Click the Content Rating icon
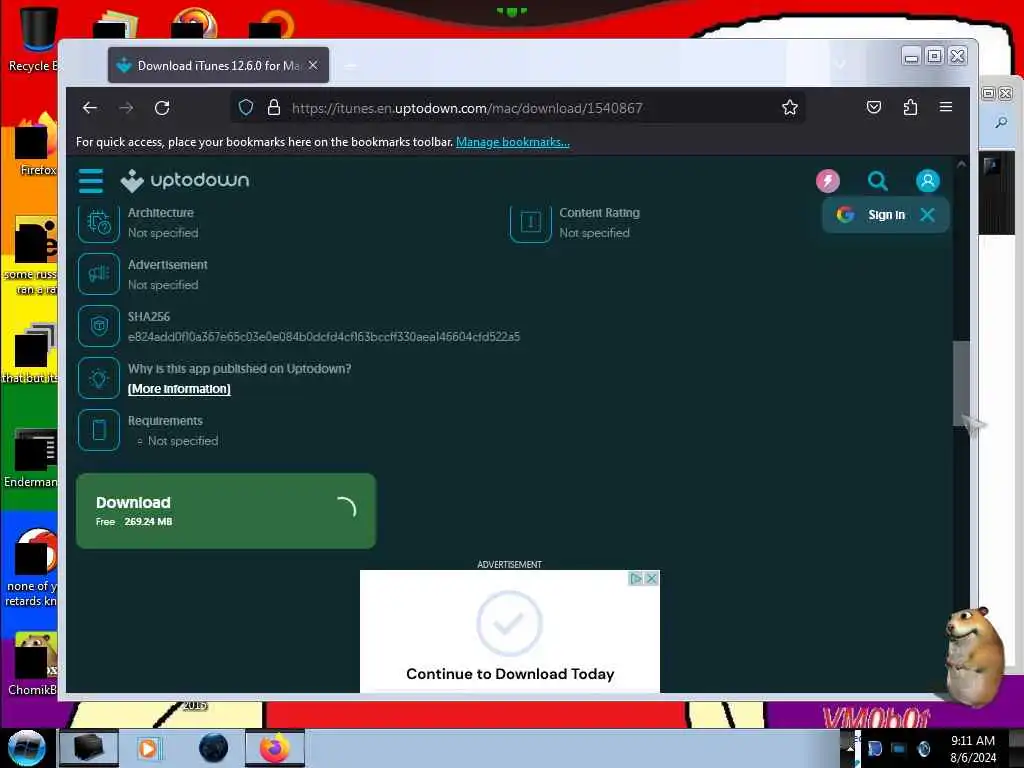The width and height of the screenshot is (1024, 768). pyautogui.click(x=530, y=223)
